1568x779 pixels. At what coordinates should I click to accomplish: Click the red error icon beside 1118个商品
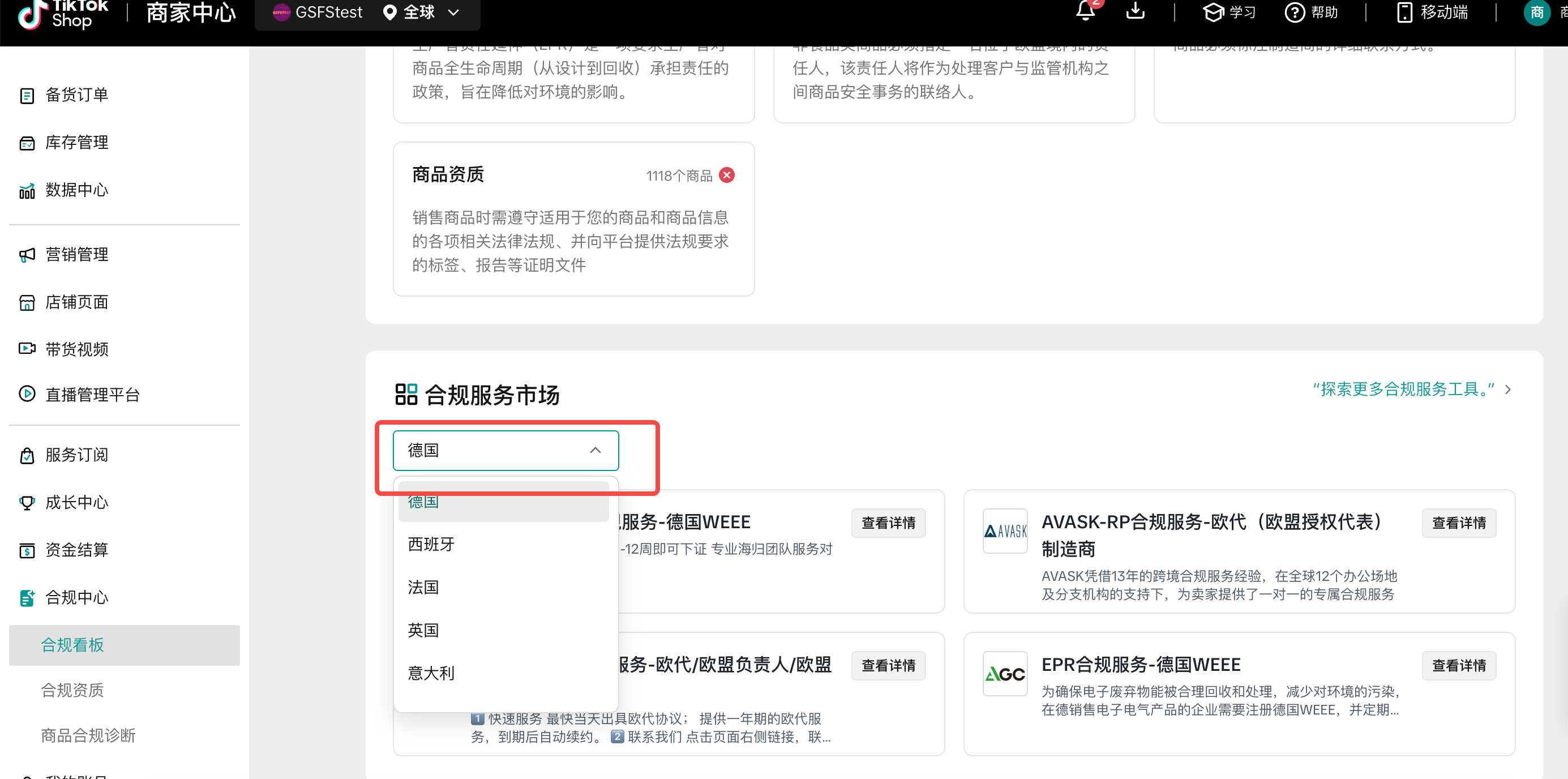point(726,176)
